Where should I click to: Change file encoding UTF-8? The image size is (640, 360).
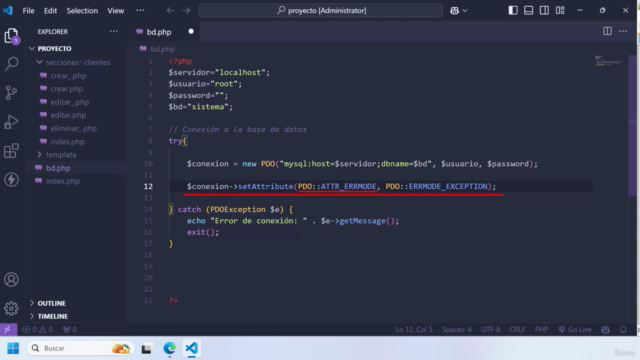tap(490, 329)
